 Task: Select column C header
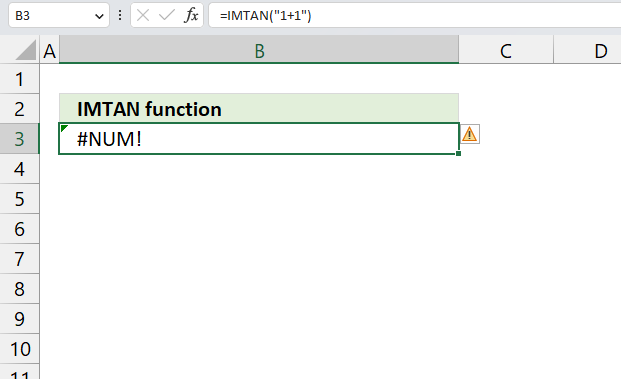(506, 50)
